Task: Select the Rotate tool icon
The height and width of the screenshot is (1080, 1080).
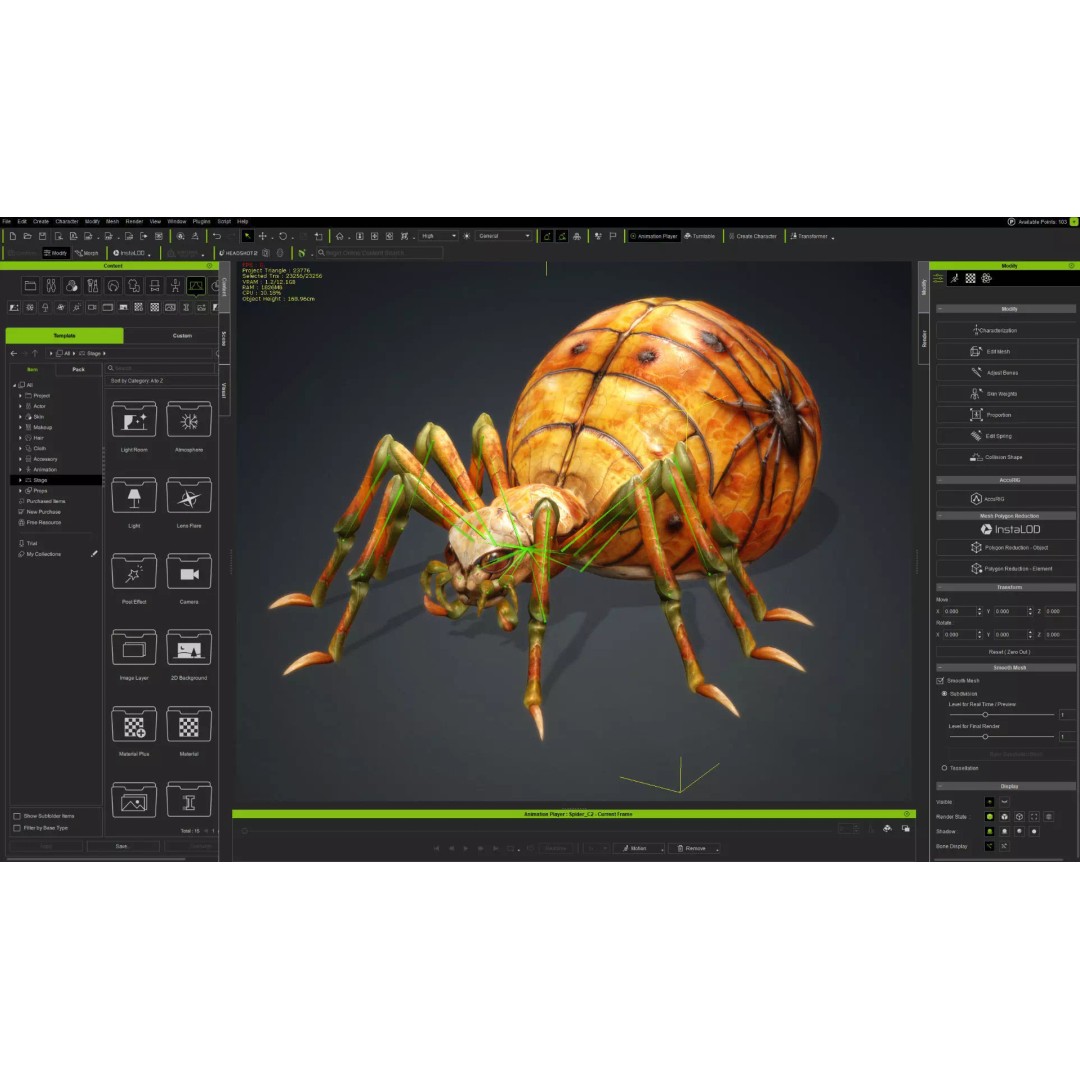Action: [x=282, y=236]
